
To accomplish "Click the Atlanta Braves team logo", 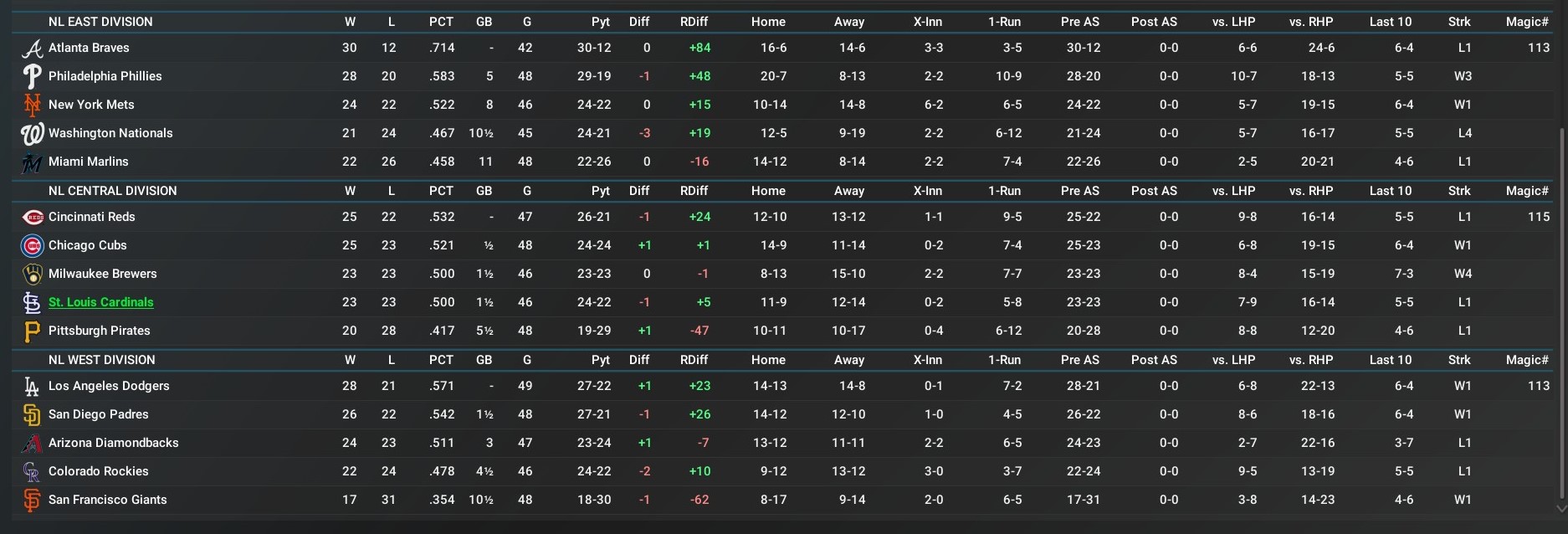I will pos(32,49).
